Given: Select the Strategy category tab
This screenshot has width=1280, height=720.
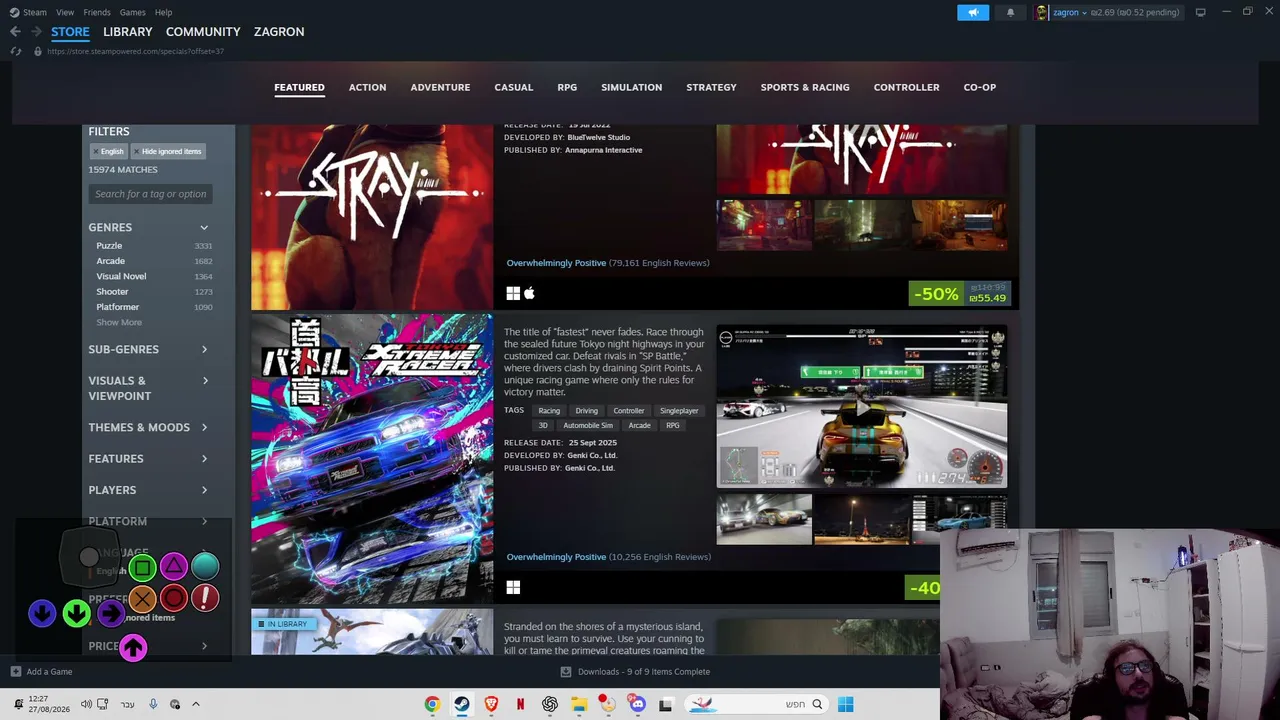Looking at the screenshot, I should click(711, 87).
